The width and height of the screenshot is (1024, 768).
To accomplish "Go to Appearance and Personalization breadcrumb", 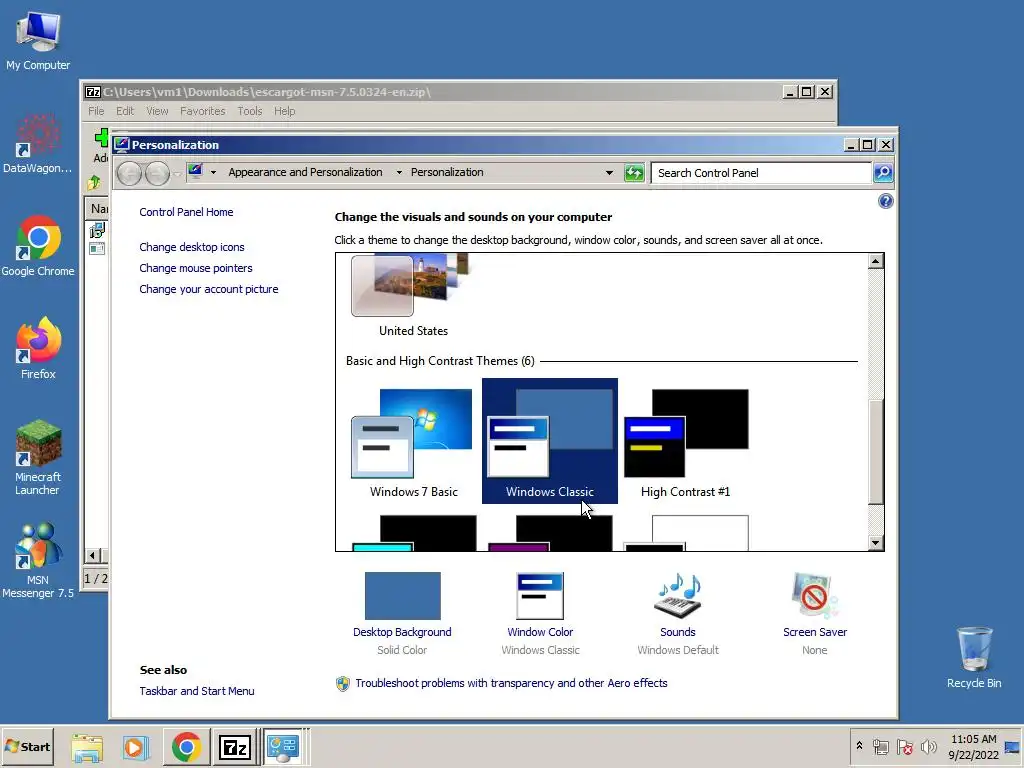I will [305, 172].
